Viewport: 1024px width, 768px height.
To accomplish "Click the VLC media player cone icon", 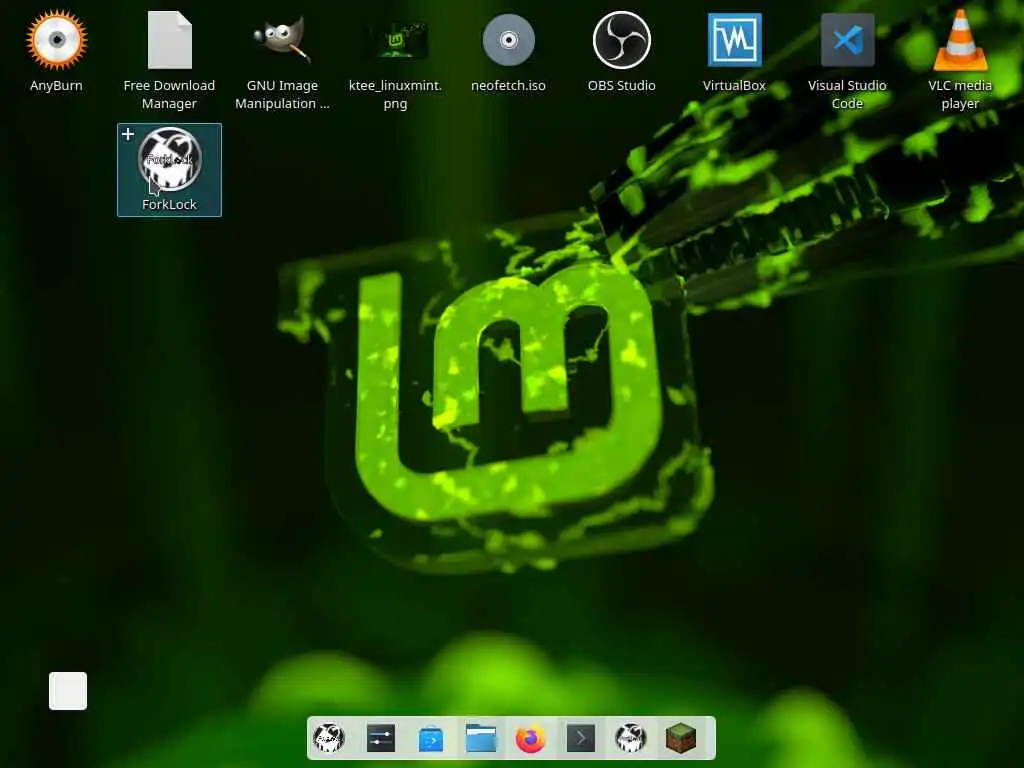I will [960, 40].
